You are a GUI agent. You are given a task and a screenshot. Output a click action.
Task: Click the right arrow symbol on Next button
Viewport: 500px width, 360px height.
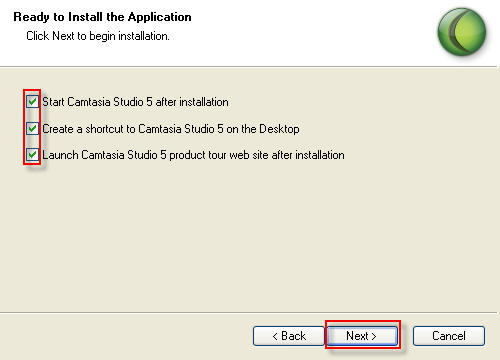(x=374, y=336)
